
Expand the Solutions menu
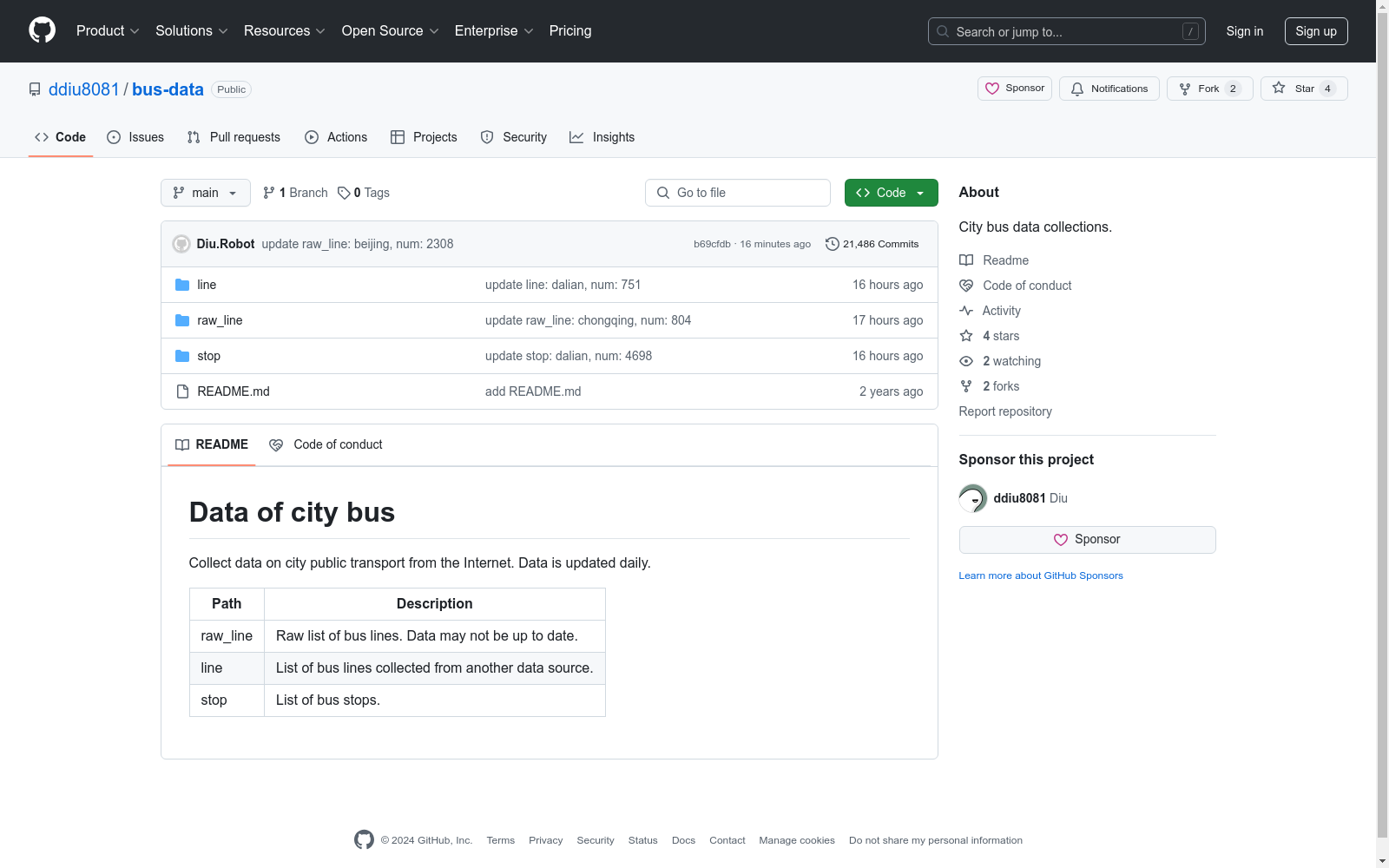[192, 31]
